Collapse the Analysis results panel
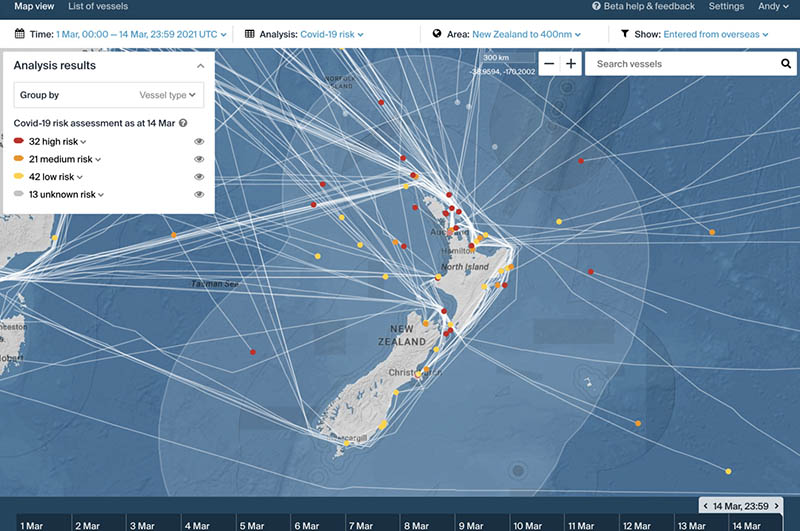The width and height of the screenshot is (800, 531). click(201, 66)
